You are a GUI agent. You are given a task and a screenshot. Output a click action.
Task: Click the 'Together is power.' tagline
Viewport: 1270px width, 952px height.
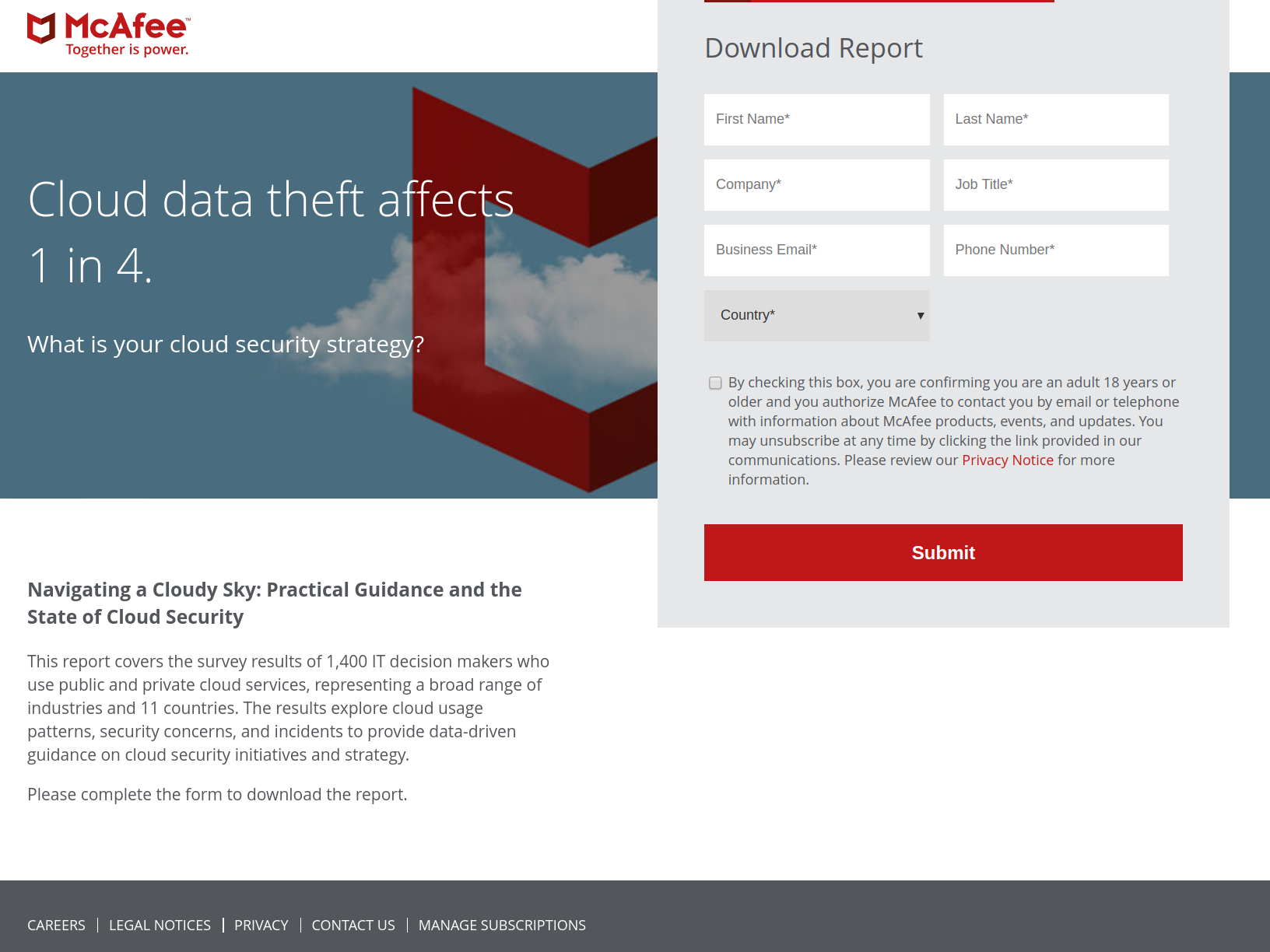coord(127,50)
